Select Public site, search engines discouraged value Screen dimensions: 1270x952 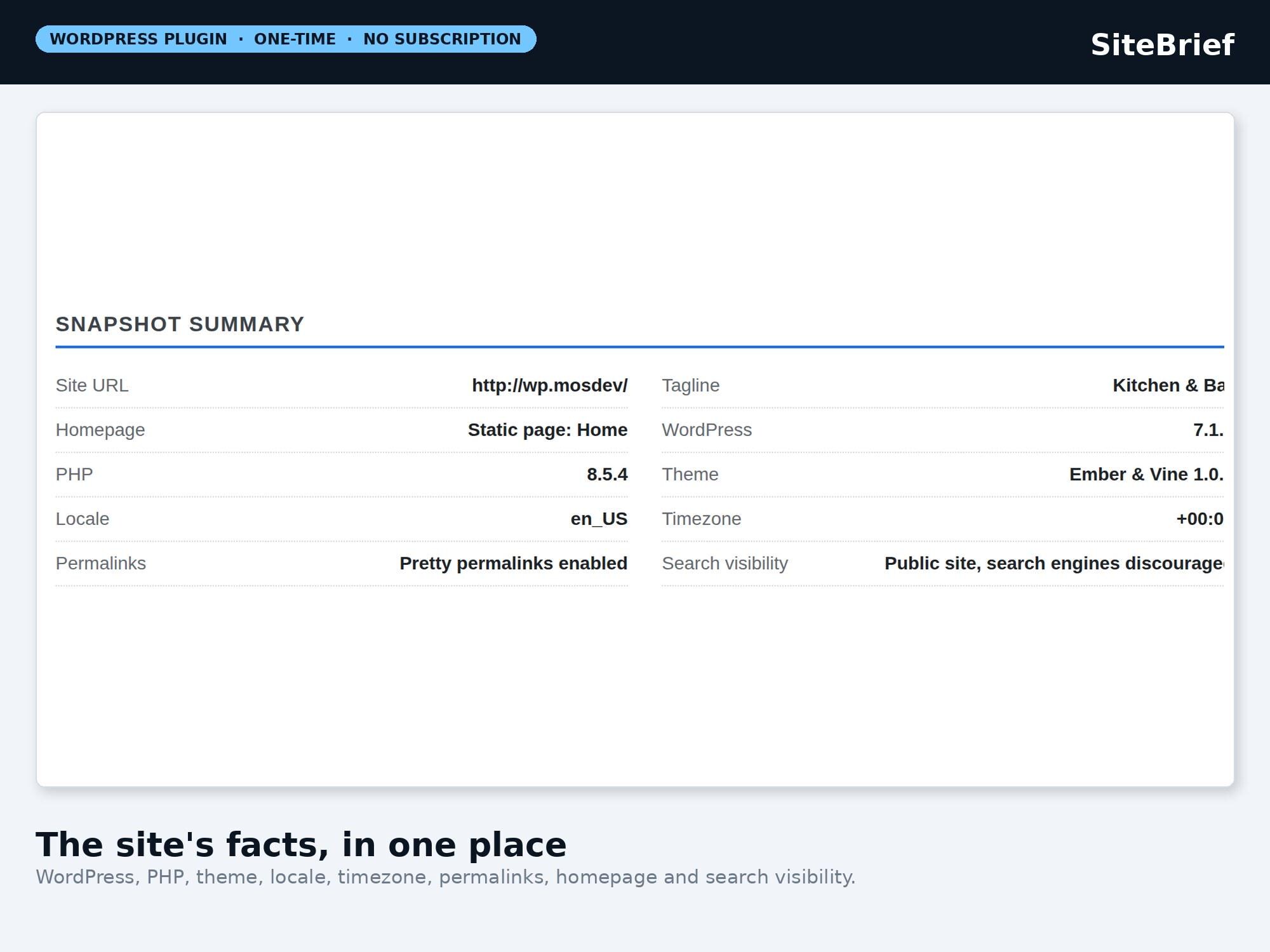[x=1054, y=564]
